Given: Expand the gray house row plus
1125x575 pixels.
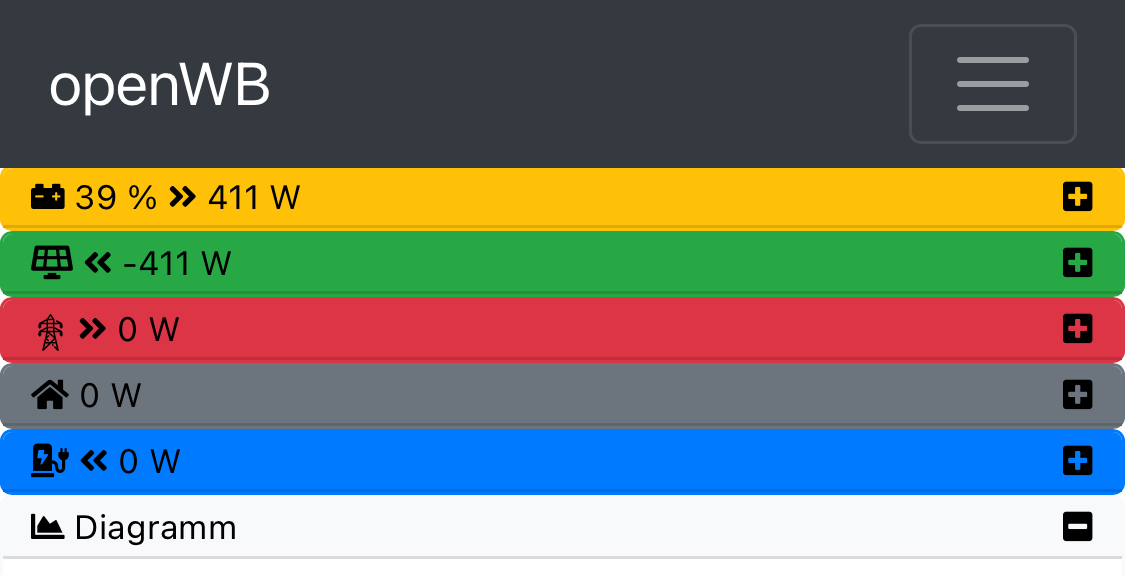Looking at the screenshot, I should click(1077, 395).
